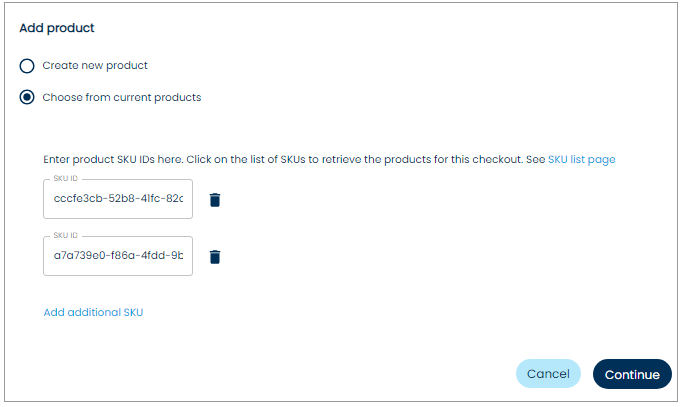The image size is (682, 407).
Task: Select the Create new product radio button
Action: point(28,66)
